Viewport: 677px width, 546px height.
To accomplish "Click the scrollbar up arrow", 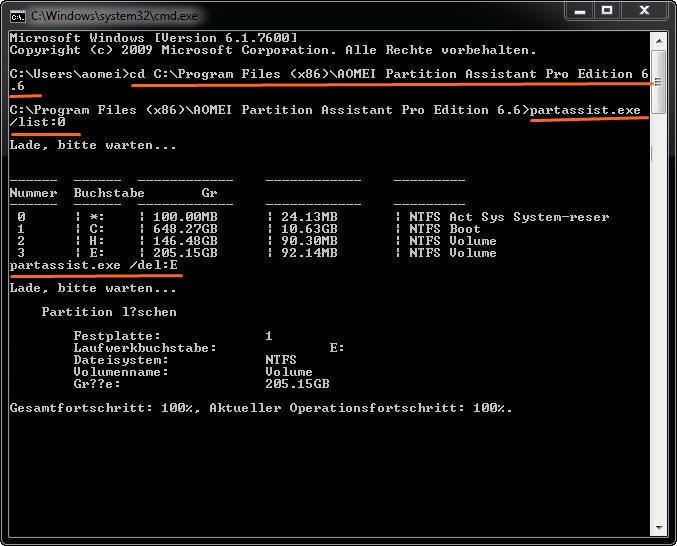I will click(658, 41).
